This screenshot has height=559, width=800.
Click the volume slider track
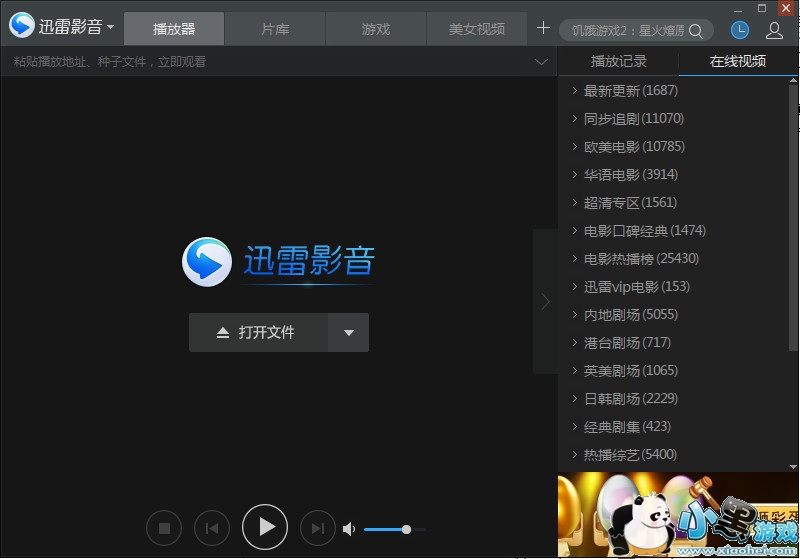[x=394, y=529]
